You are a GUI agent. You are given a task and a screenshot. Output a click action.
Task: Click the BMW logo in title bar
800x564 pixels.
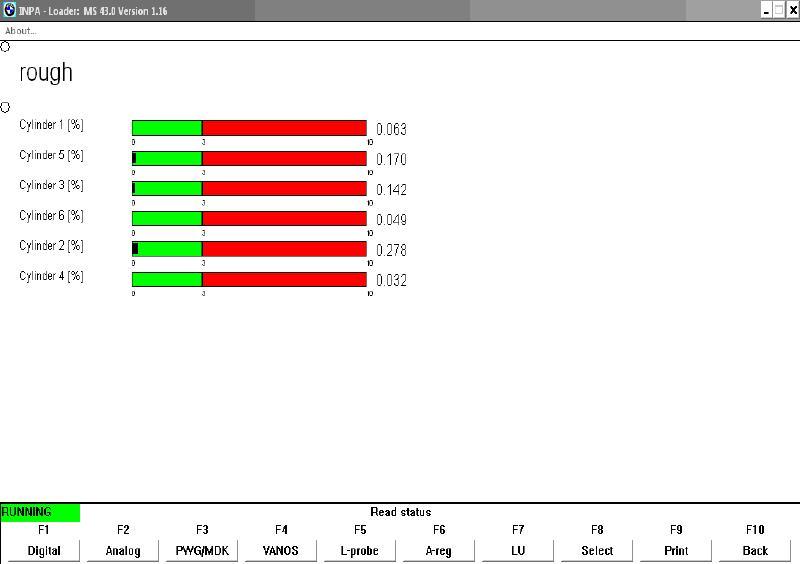pos(9,9)
